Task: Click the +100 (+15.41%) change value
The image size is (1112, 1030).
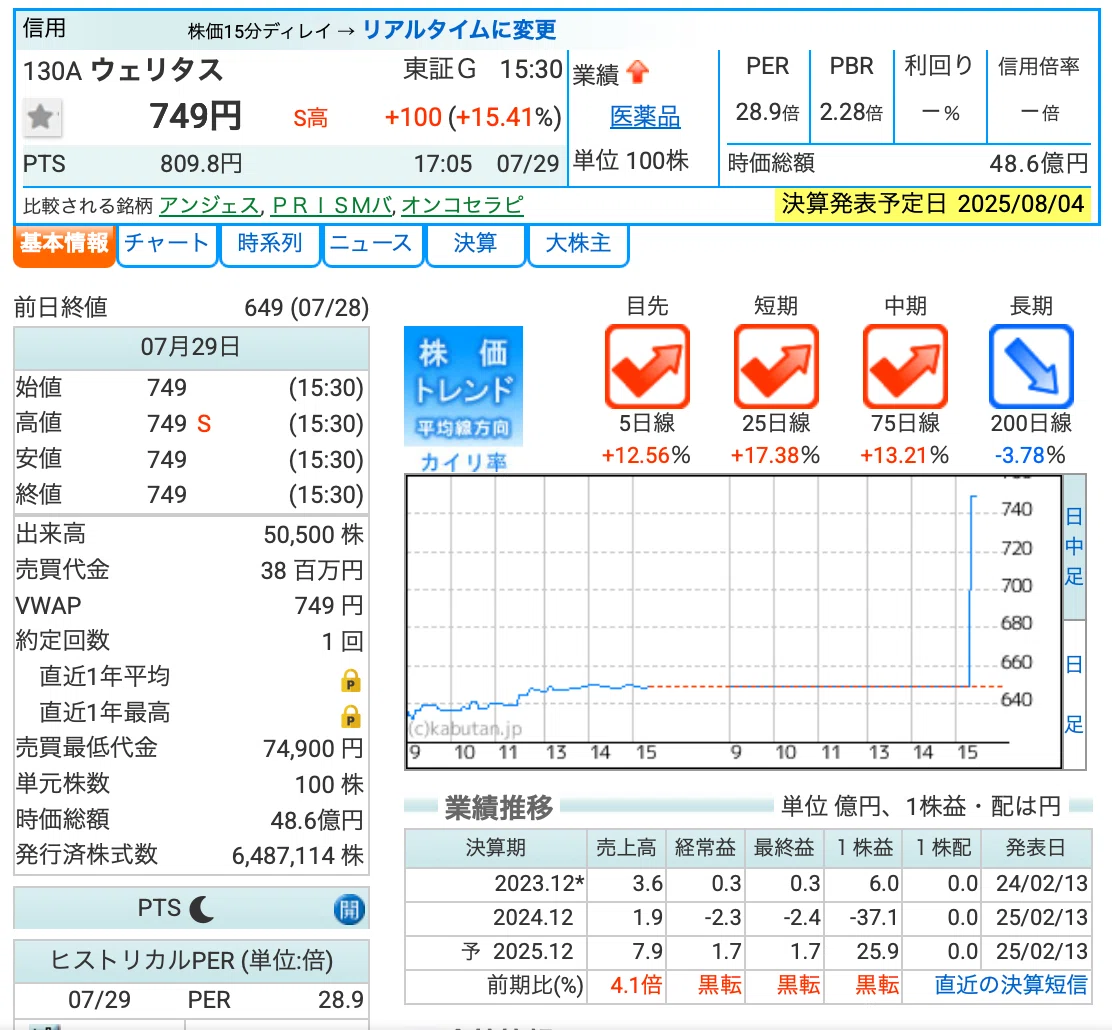Action: click(x=473, y=117)
